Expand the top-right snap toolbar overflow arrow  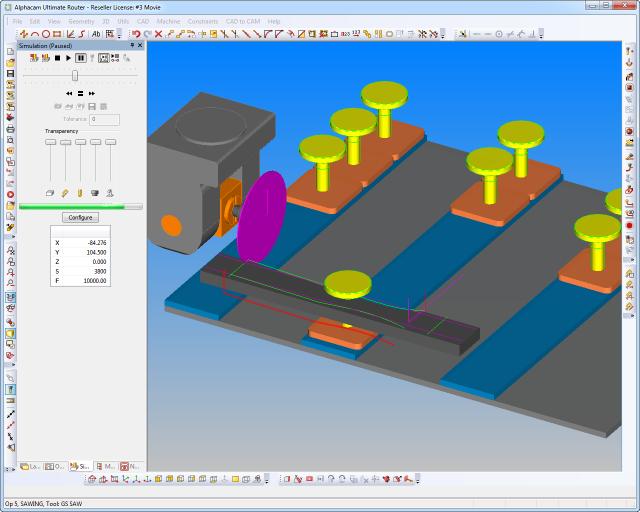pos(541,35)
